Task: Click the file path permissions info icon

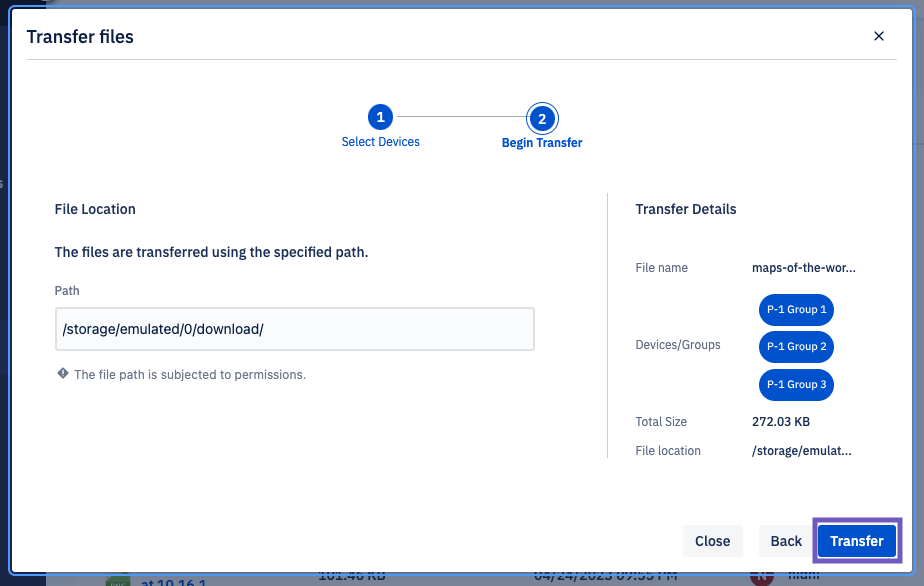Action: [x=62, y=374]
